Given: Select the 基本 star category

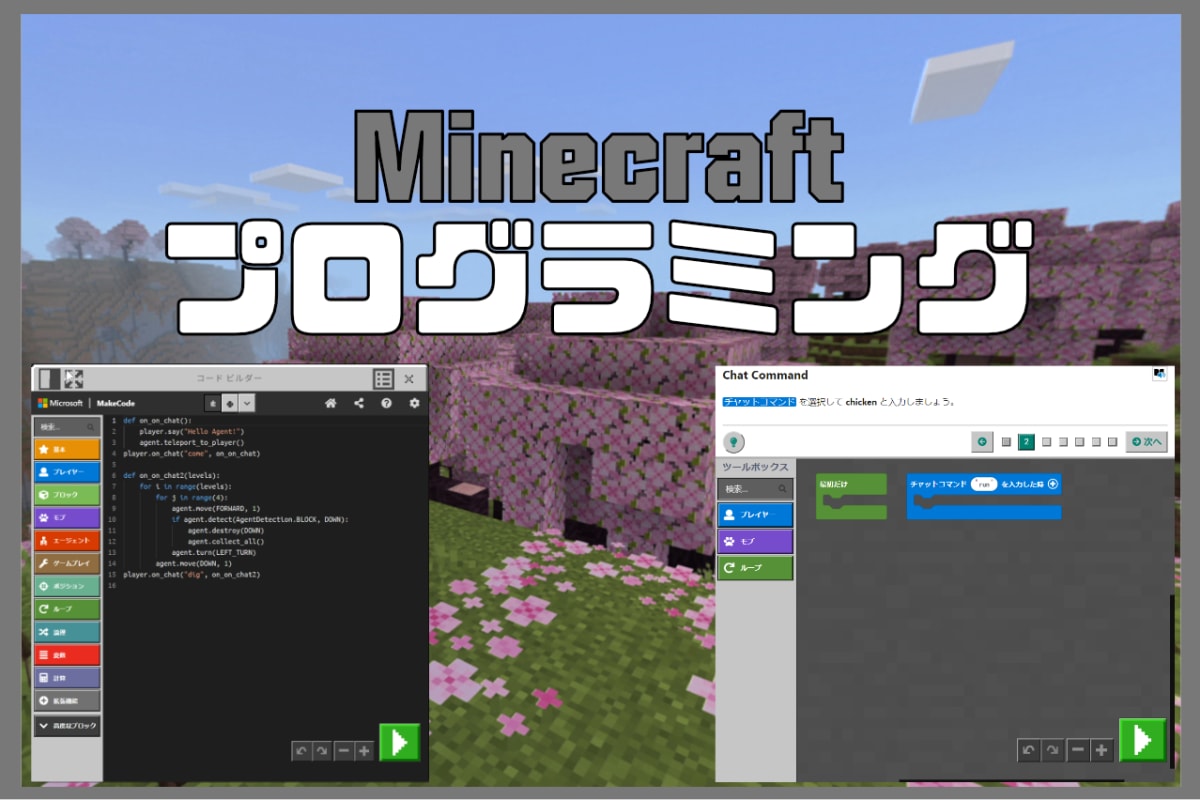Looking at the screenshot, I should [67, 449].
